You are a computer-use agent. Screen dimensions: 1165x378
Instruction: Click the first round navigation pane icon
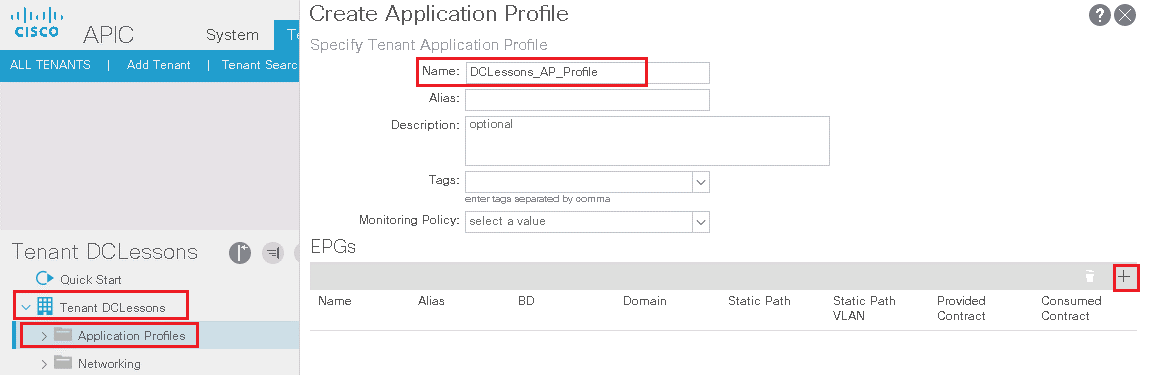pos(240,252)
